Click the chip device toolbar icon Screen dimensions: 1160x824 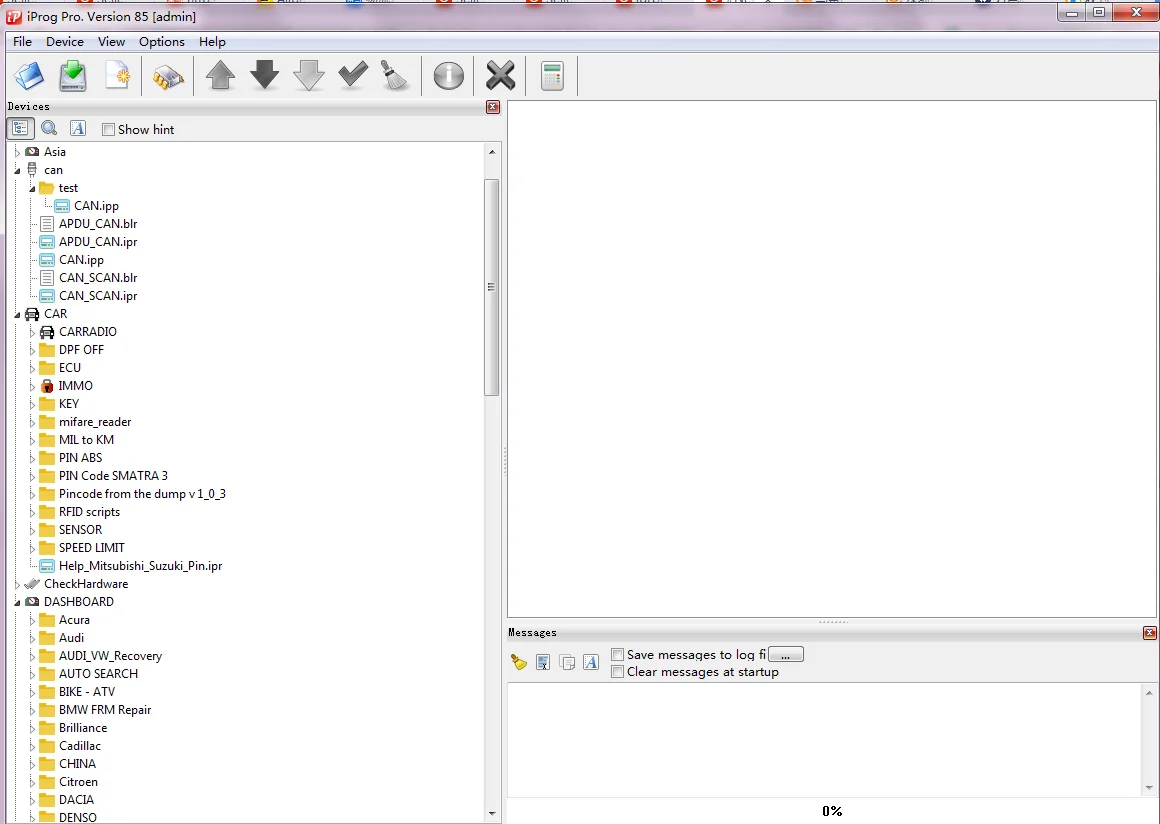coord(168,77)
